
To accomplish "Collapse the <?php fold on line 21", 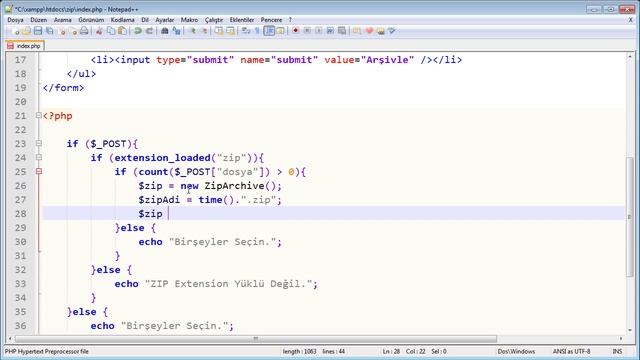I will point(38,116).
